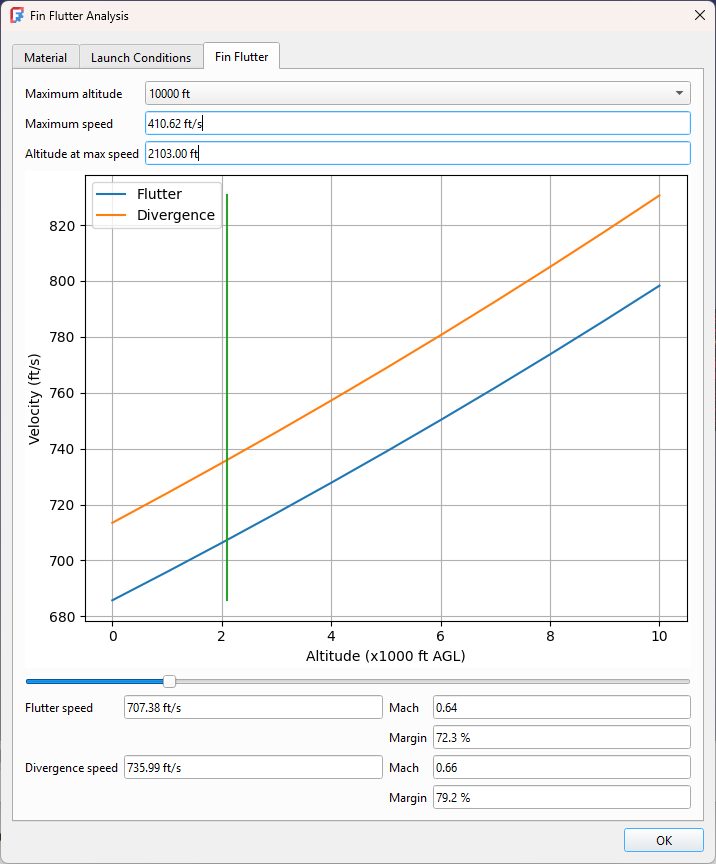Click the Divergence Margin percentage field
This screenshot has height=864, width=716.
pyautogui.click(x=561, y=798)
